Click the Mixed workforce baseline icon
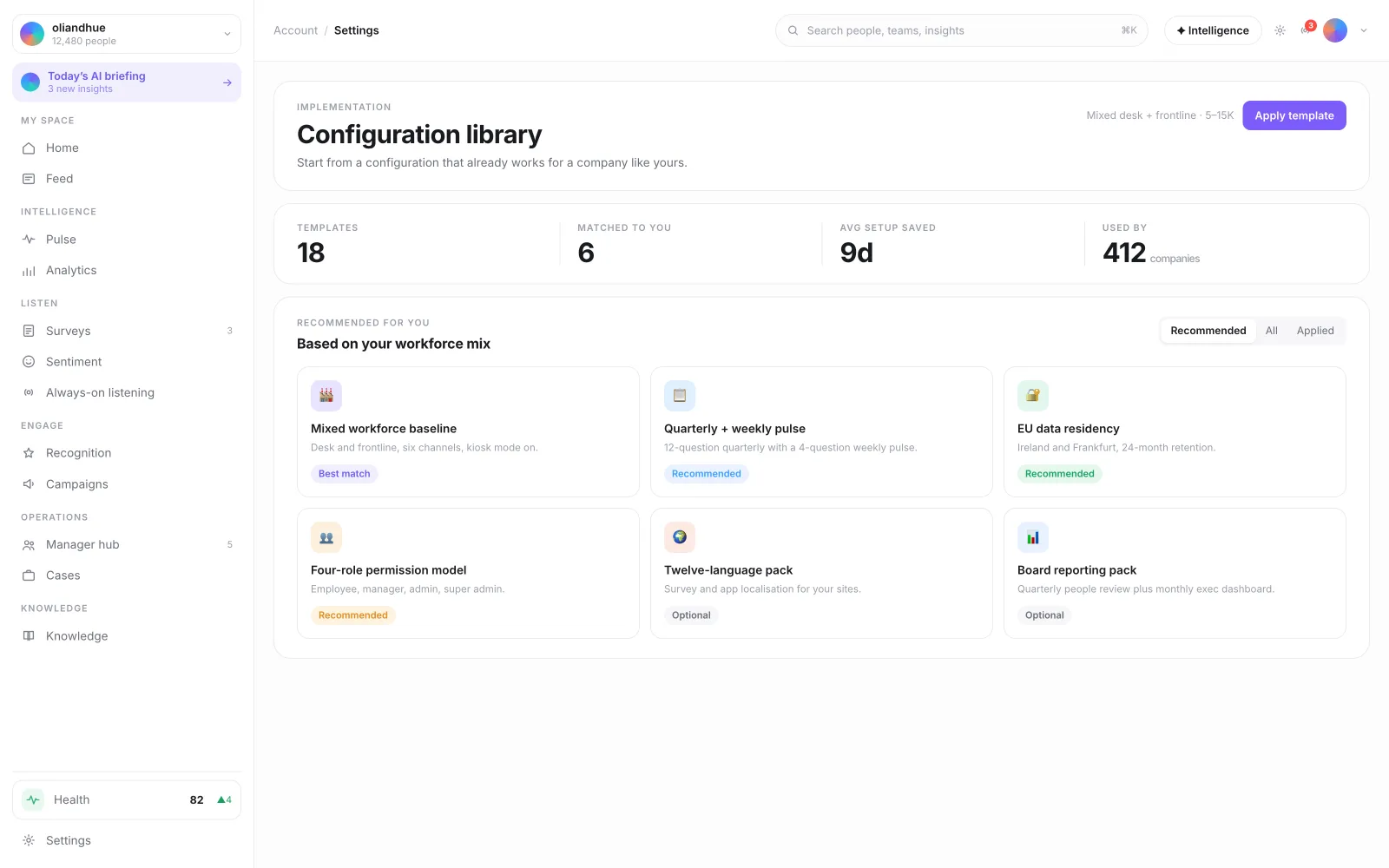 pyautogui.click(x=326, y=396)
